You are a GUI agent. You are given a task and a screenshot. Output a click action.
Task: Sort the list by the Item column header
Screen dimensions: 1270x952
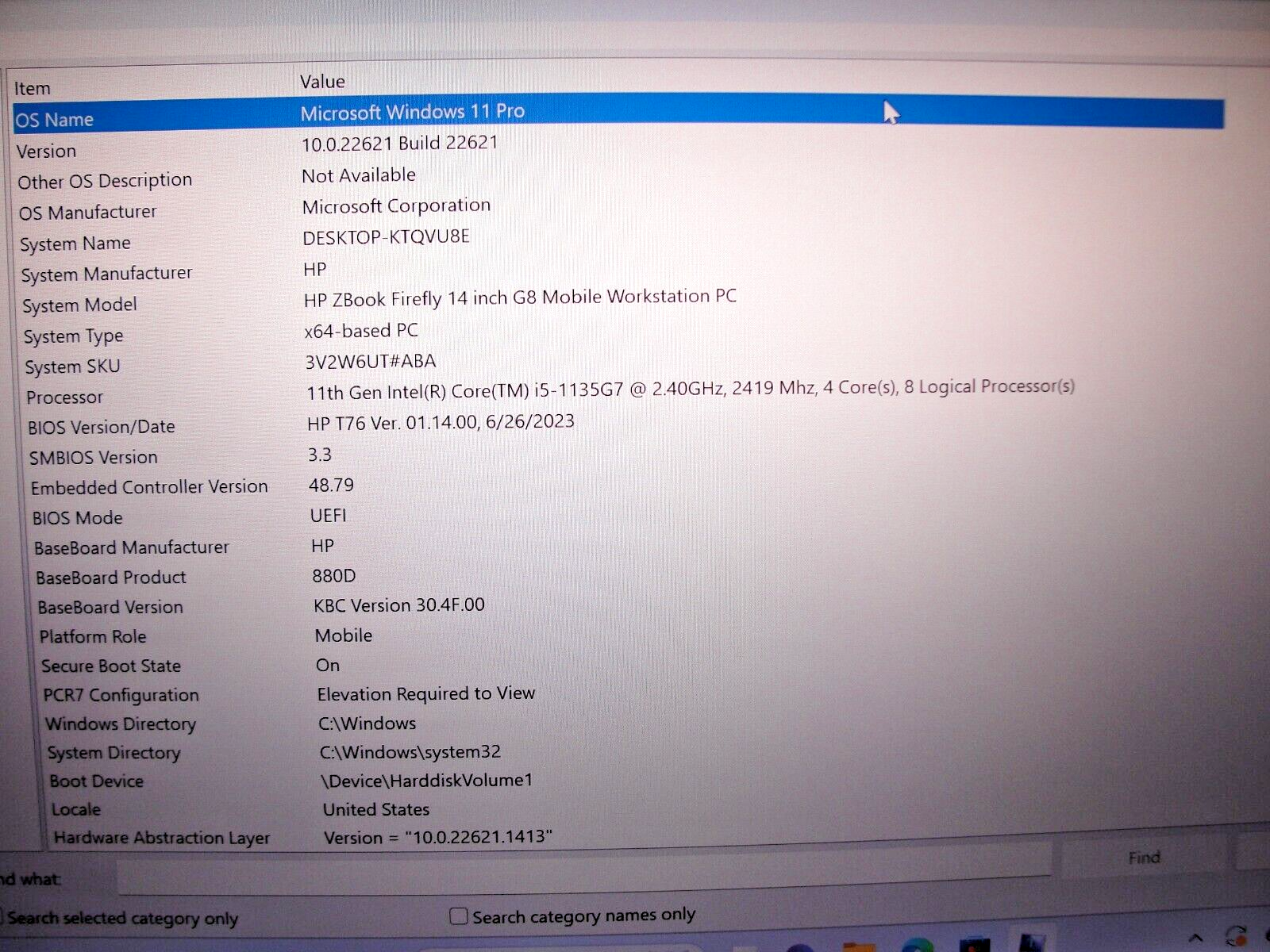click(x=32, y=88)
